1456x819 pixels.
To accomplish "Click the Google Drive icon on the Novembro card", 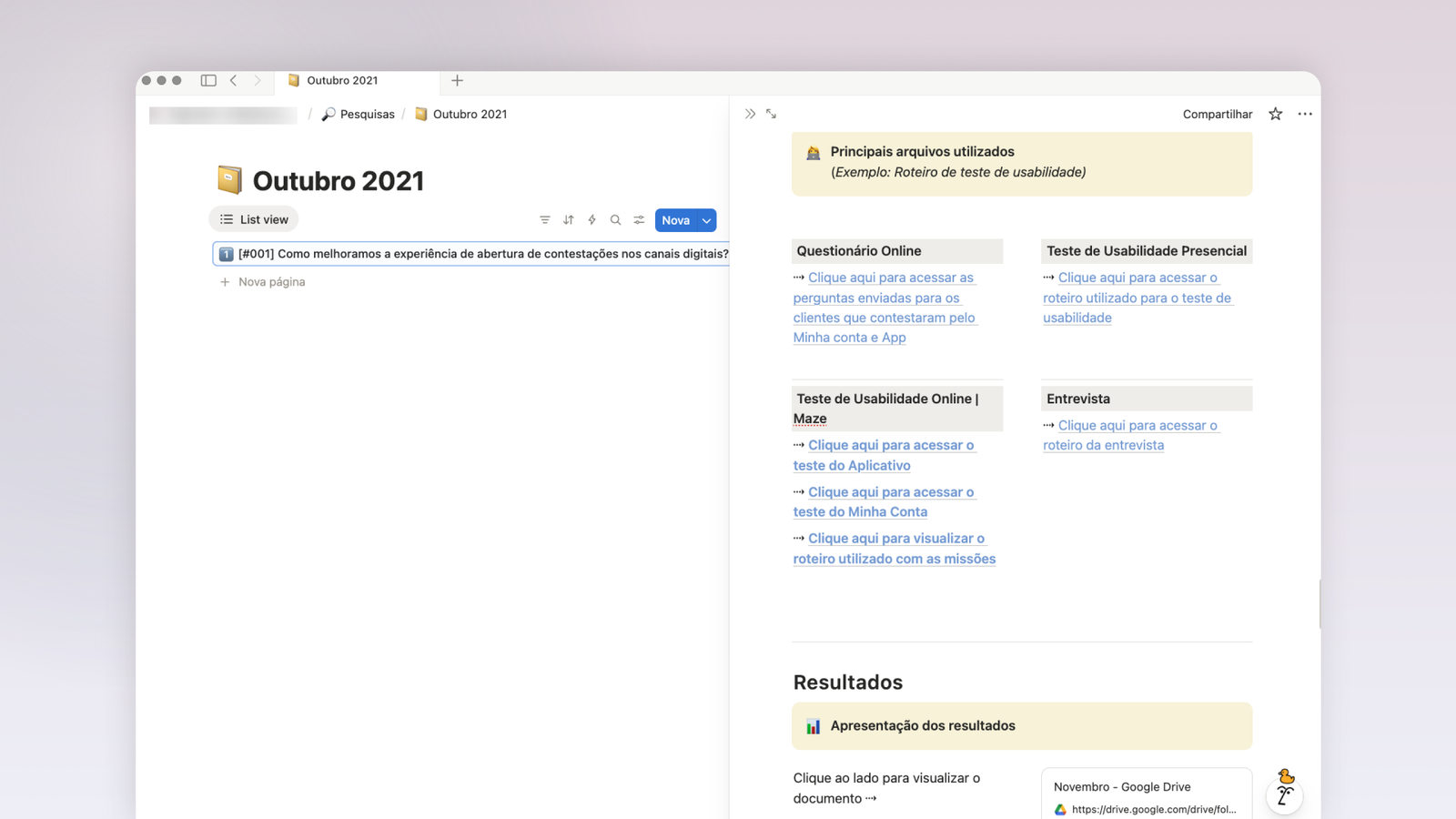I will (1061, 809).
